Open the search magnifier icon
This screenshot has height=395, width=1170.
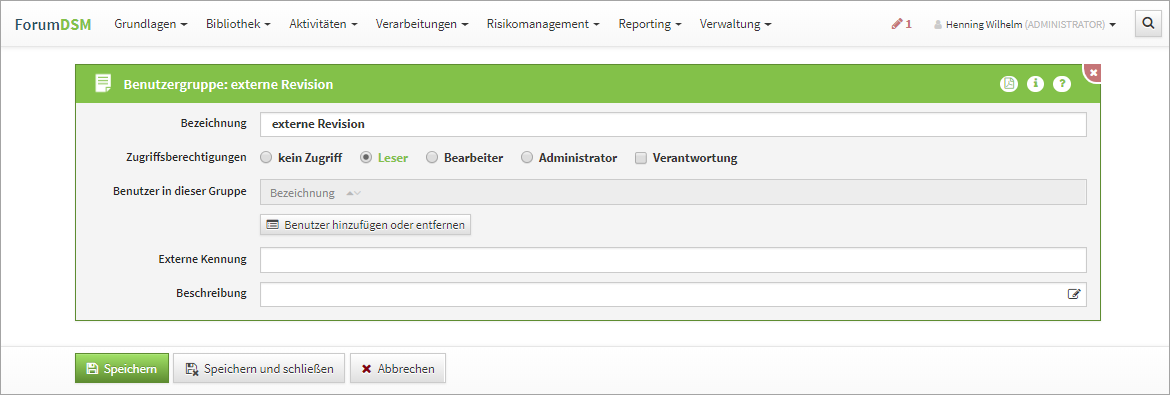1148,24
